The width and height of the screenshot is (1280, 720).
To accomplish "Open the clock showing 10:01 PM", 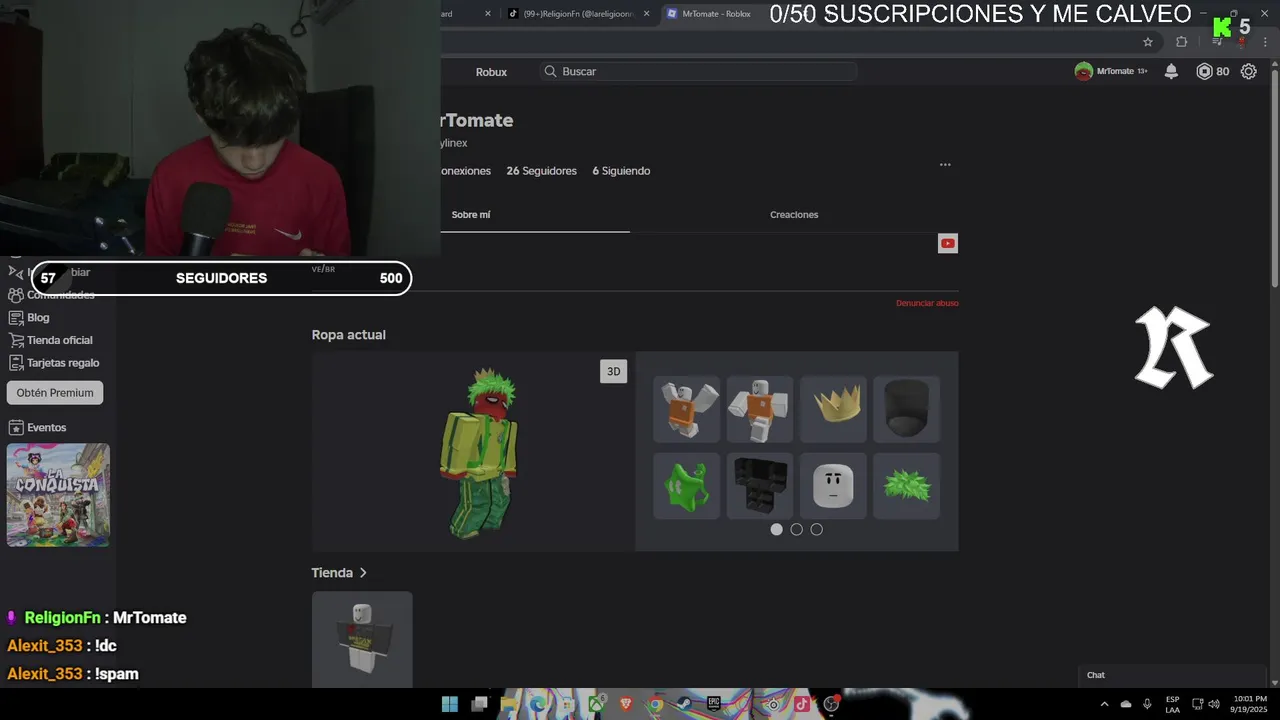I will point(1250,704).
